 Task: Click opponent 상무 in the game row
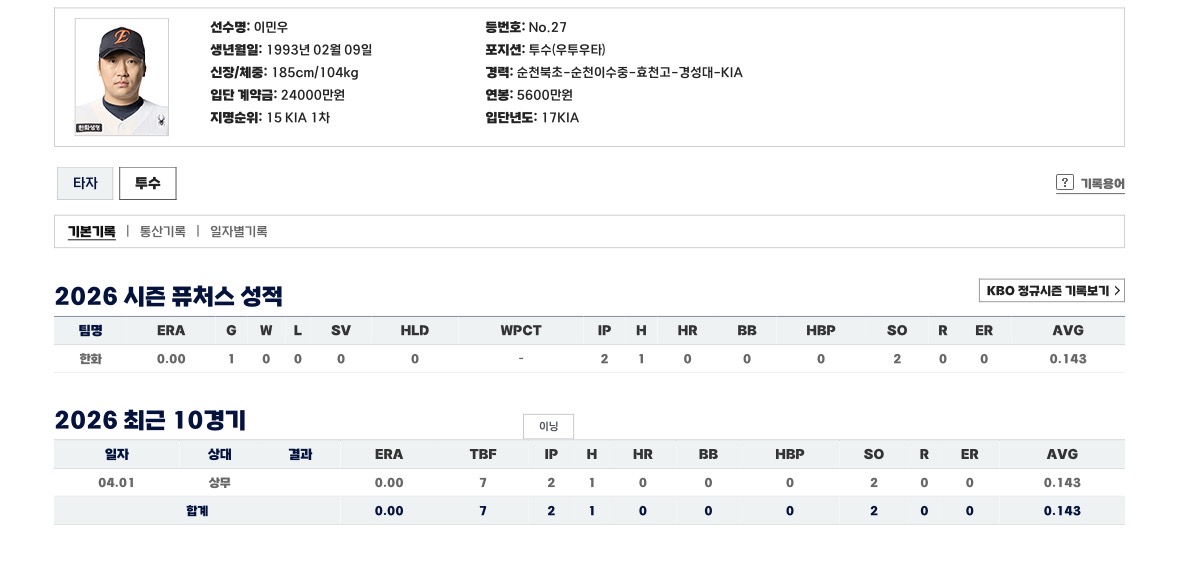[x=220, y=482]
